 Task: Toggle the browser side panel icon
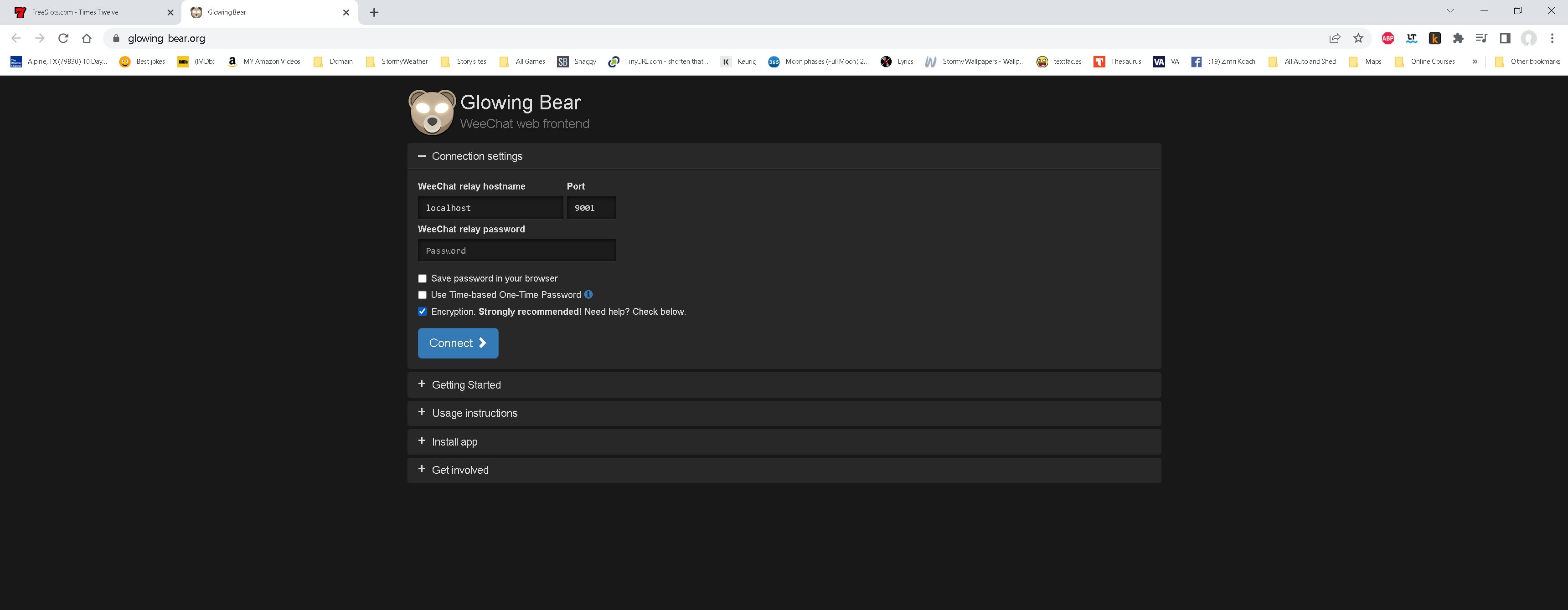(x=1505, y=38)
